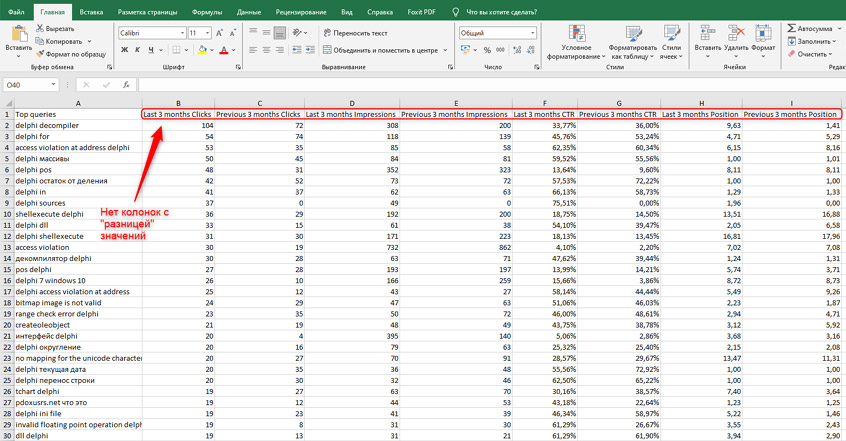Center cell text horizontally
The image size is (846, 441).
(266, 50)
